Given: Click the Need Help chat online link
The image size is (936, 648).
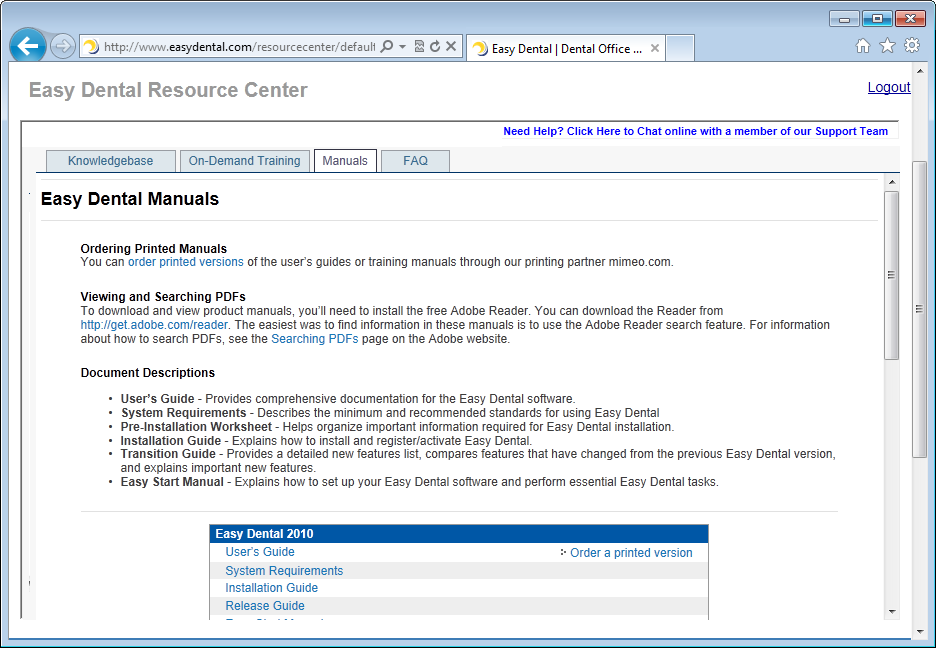Looking at the screenshot, I should [695, 131].
